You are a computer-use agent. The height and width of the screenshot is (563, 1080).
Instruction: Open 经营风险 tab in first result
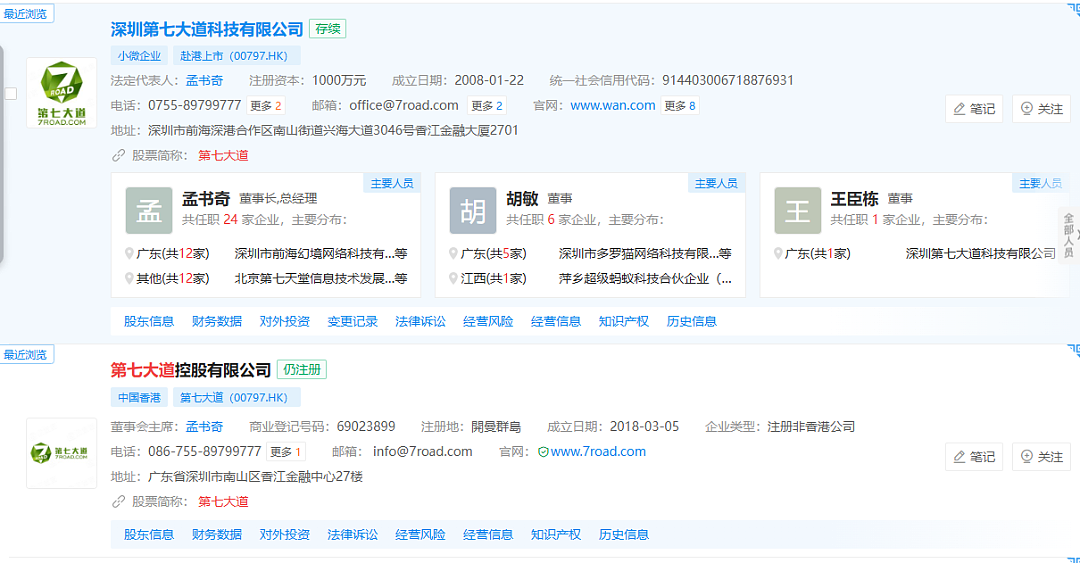pos(488,321)
